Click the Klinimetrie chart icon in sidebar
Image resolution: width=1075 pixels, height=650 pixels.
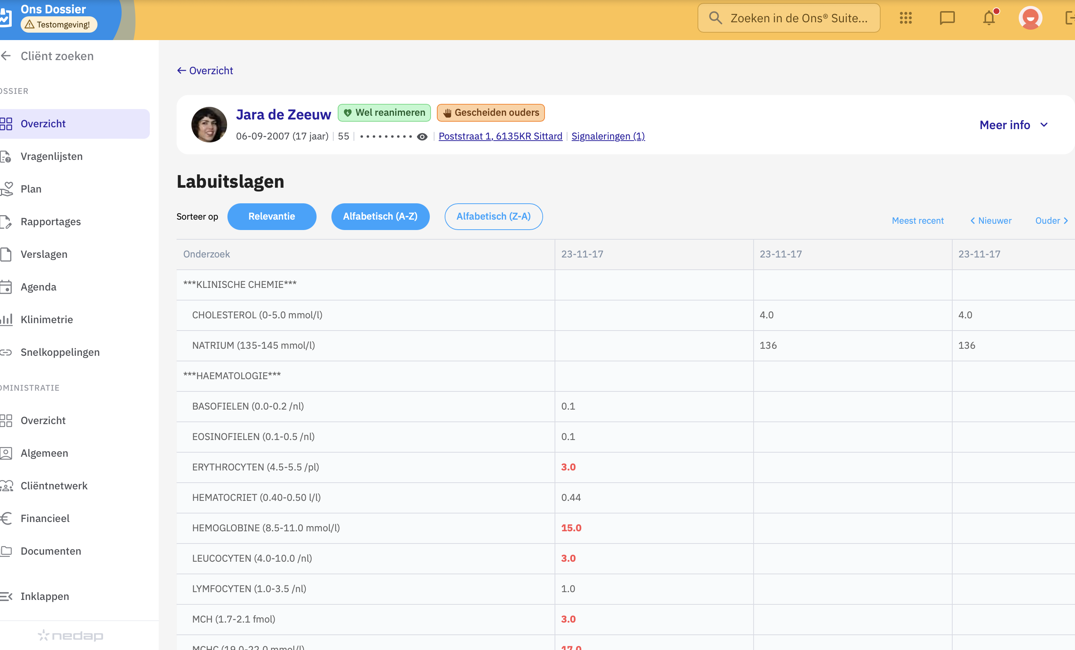coord(7,320)
